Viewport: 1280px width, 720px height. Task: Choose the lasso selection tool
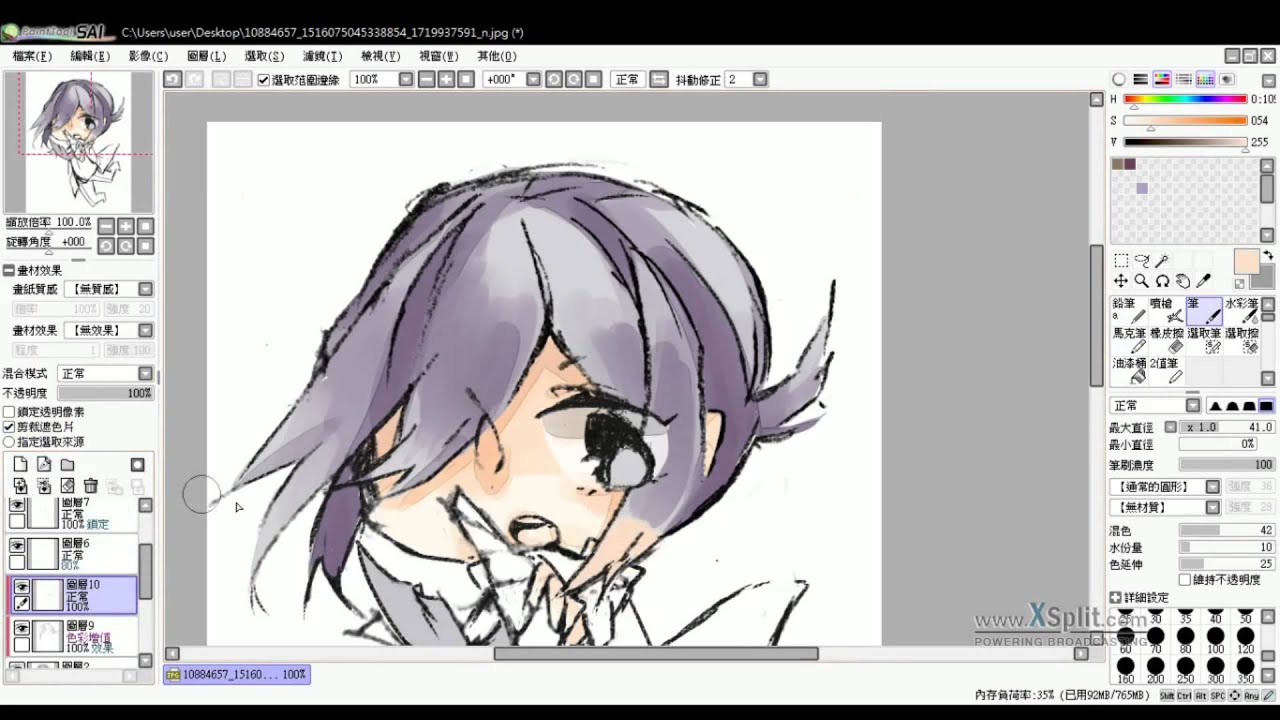1141,261
